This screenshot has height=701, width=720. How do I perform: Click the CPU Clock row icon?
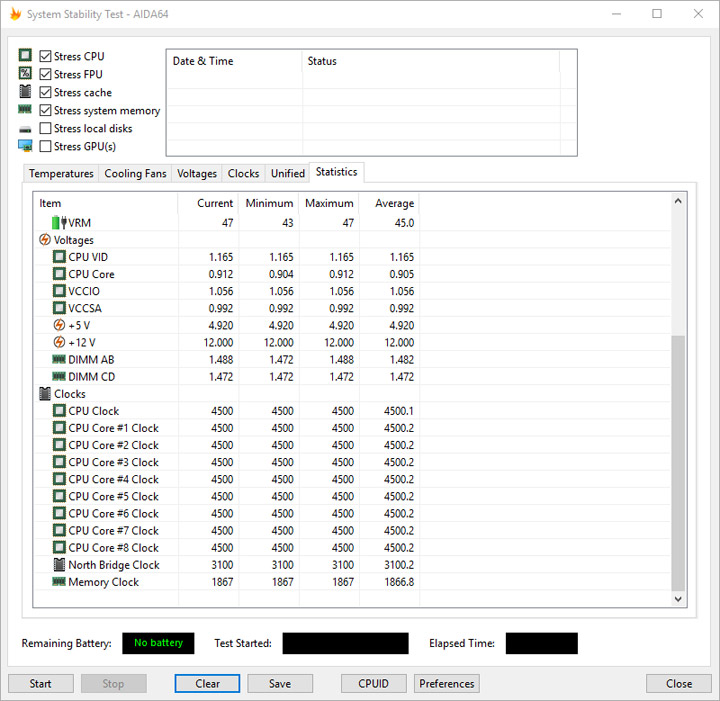click(59, 410)
